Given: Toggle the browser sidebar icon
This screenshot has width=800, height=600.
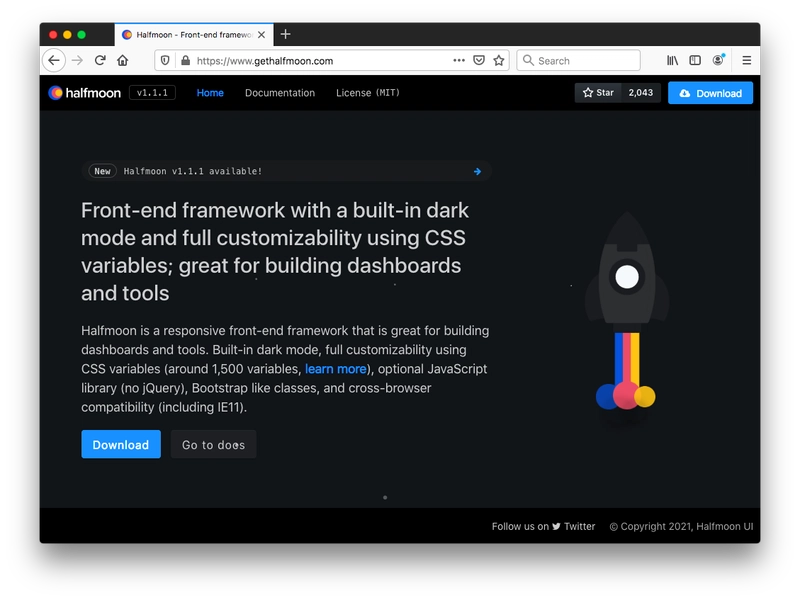Looking at the screenshot, I should [x=695, y=61].
